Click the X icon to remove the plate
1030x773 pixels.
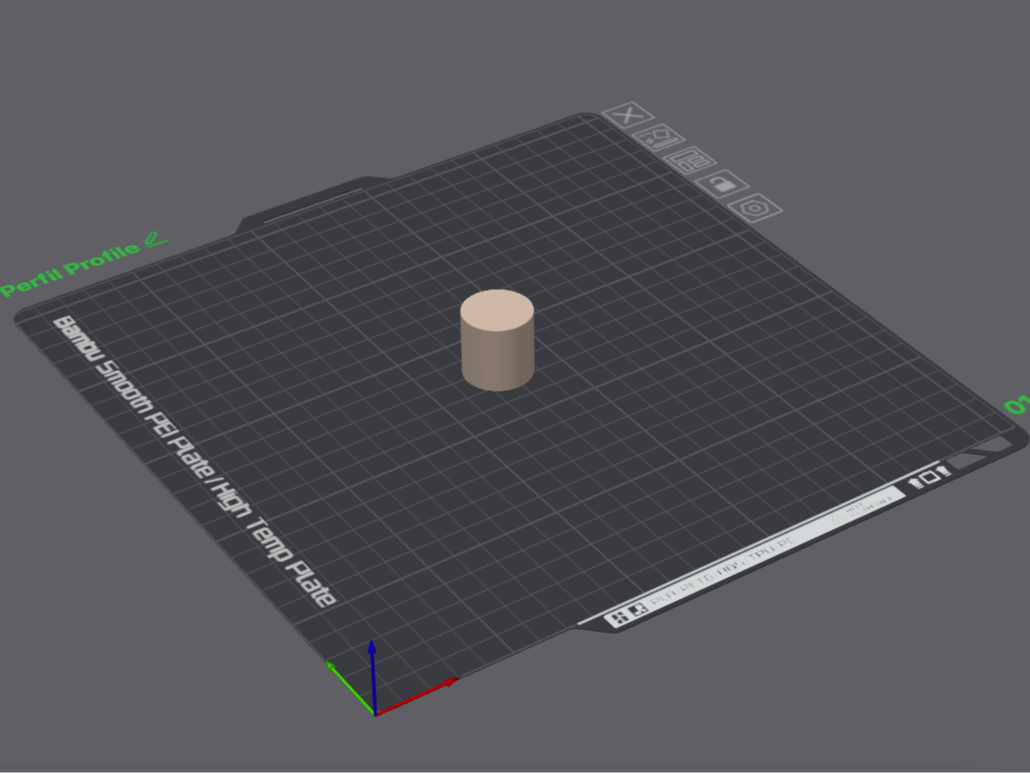[x=628, y=115]
